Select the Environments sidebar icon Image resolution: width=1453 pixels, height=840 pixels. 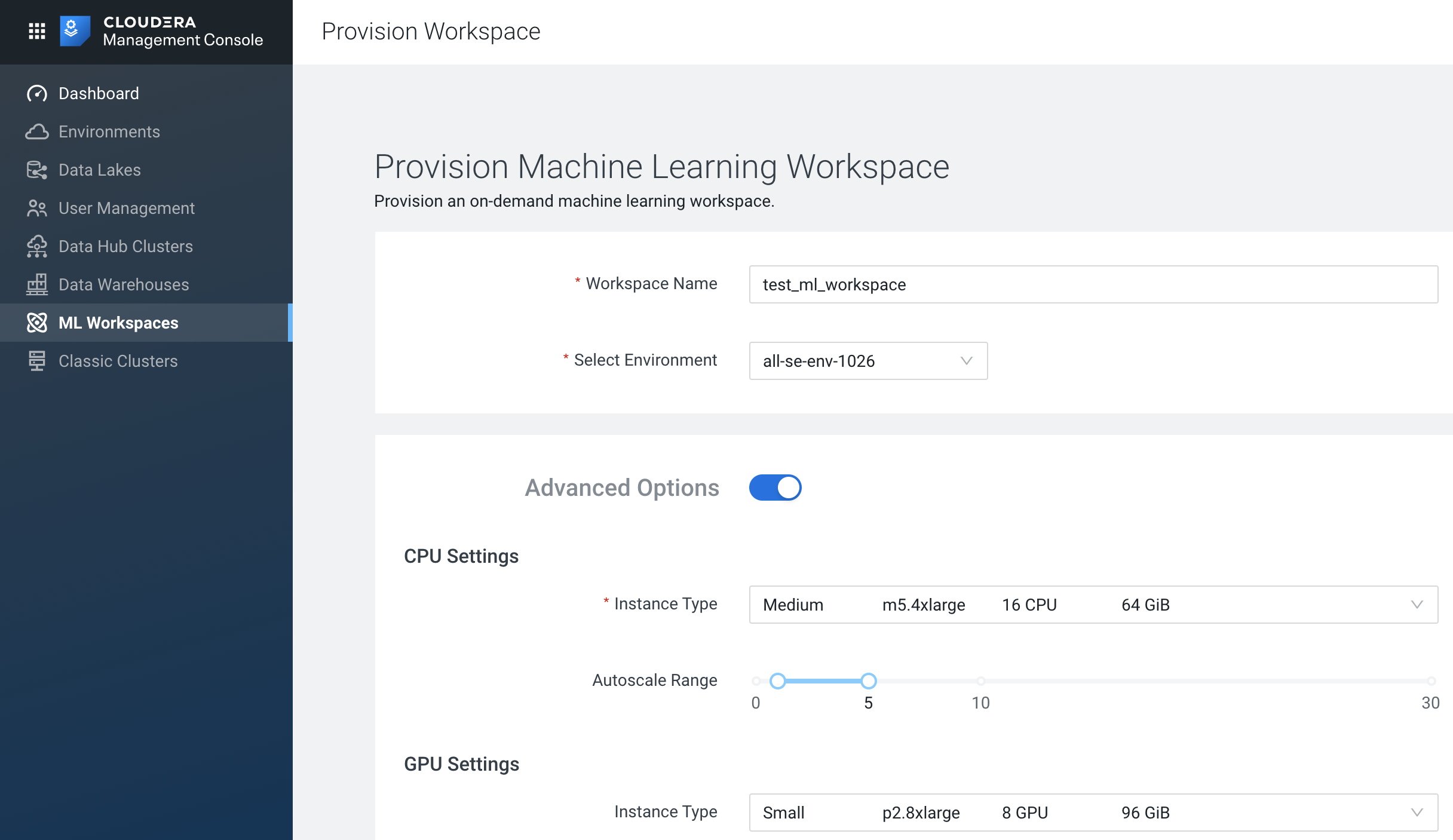pos(37,131)
